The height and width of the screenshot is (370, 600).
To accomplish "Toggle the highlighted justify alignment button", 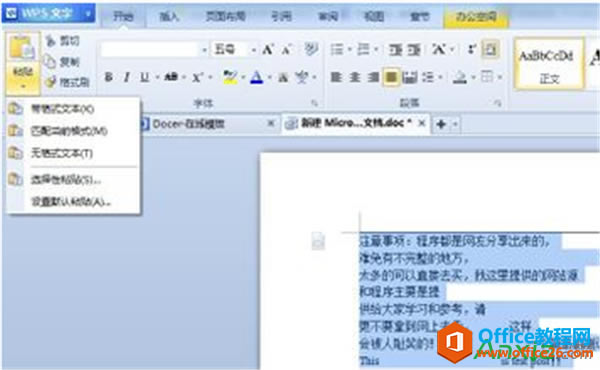I will point(391,77).
